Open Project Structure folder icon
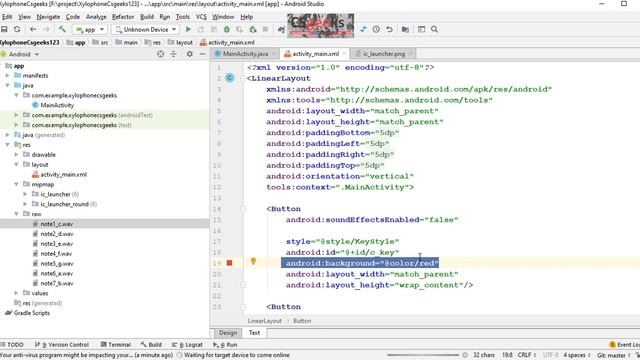Image resolution: width=640 pixels, height=360 pixels. [405, 29]
